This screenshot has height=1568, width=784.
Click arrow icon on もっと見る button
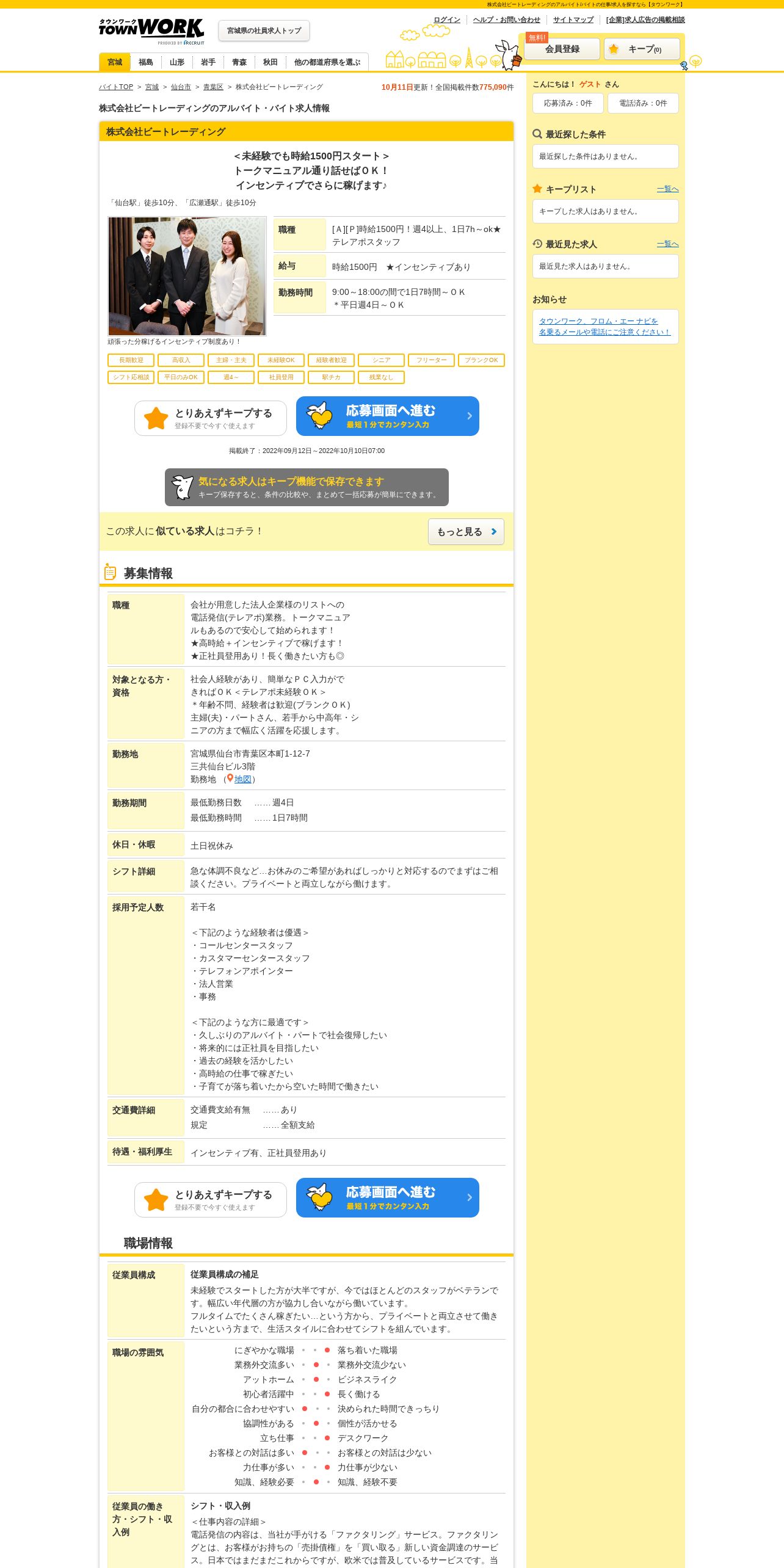(494, 532)
